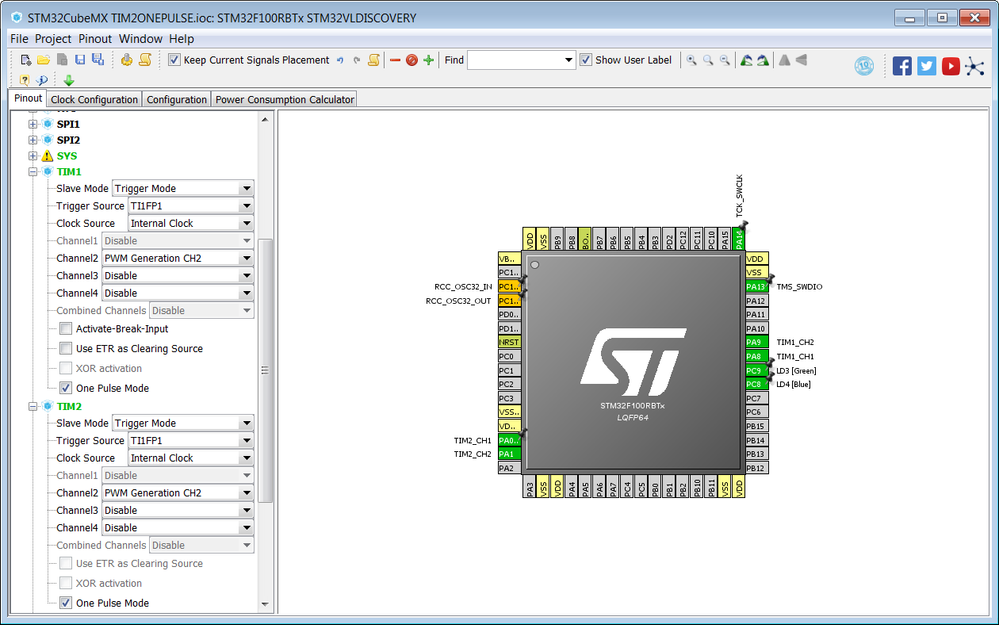Collapse the TIM1 tree node
The width and height of the screenshot is (999, 625).
click(x=32, y=172)
